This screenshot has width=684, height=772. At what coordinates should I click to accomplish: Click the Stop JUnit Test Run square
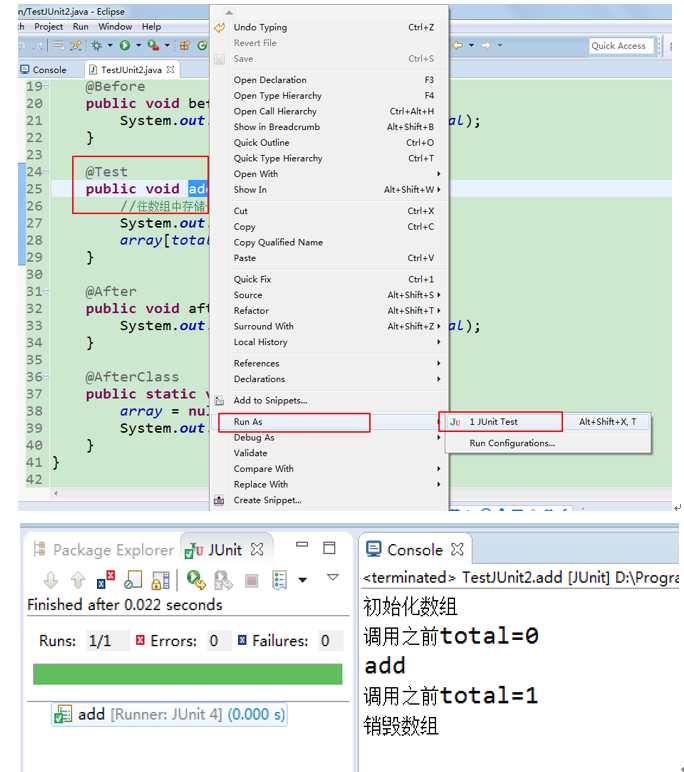click(x=252, y=580)
